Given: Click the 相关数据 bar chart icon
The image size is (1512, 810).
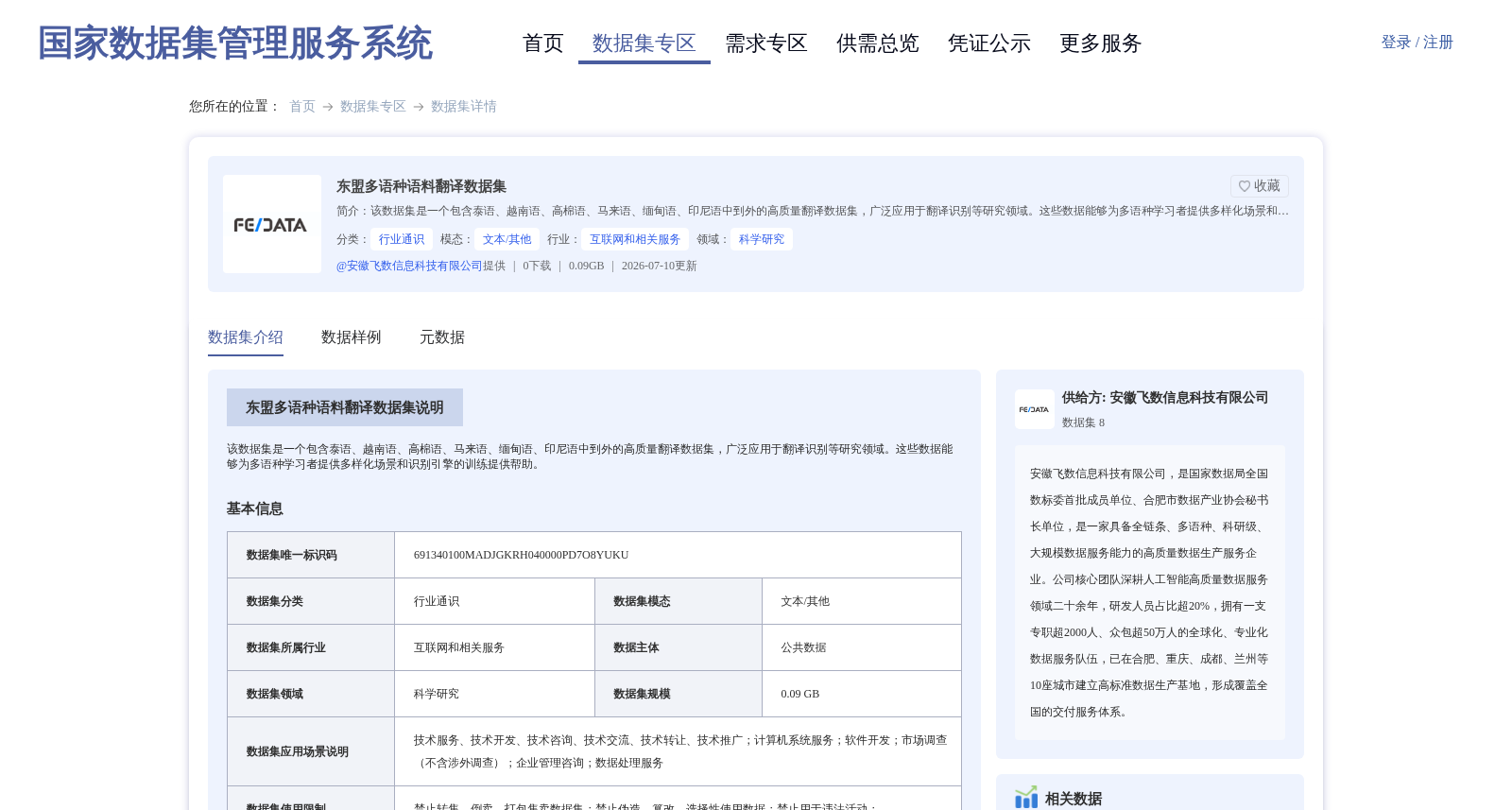Looking at the screenshot, I should click(x=1026, y=798).
